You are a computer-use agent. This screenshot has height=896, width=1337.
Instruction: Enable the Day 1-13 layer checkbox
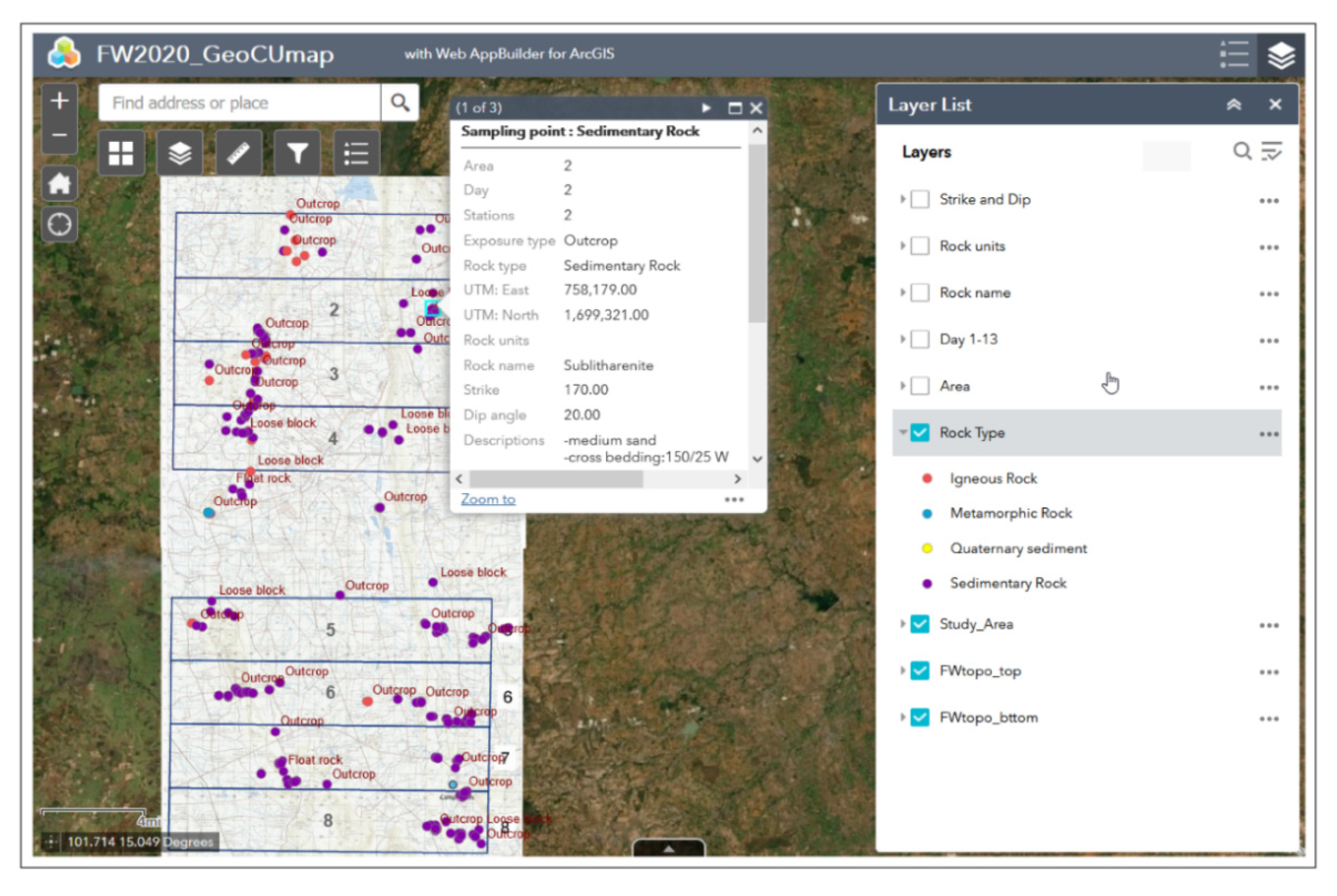point(919,339)
